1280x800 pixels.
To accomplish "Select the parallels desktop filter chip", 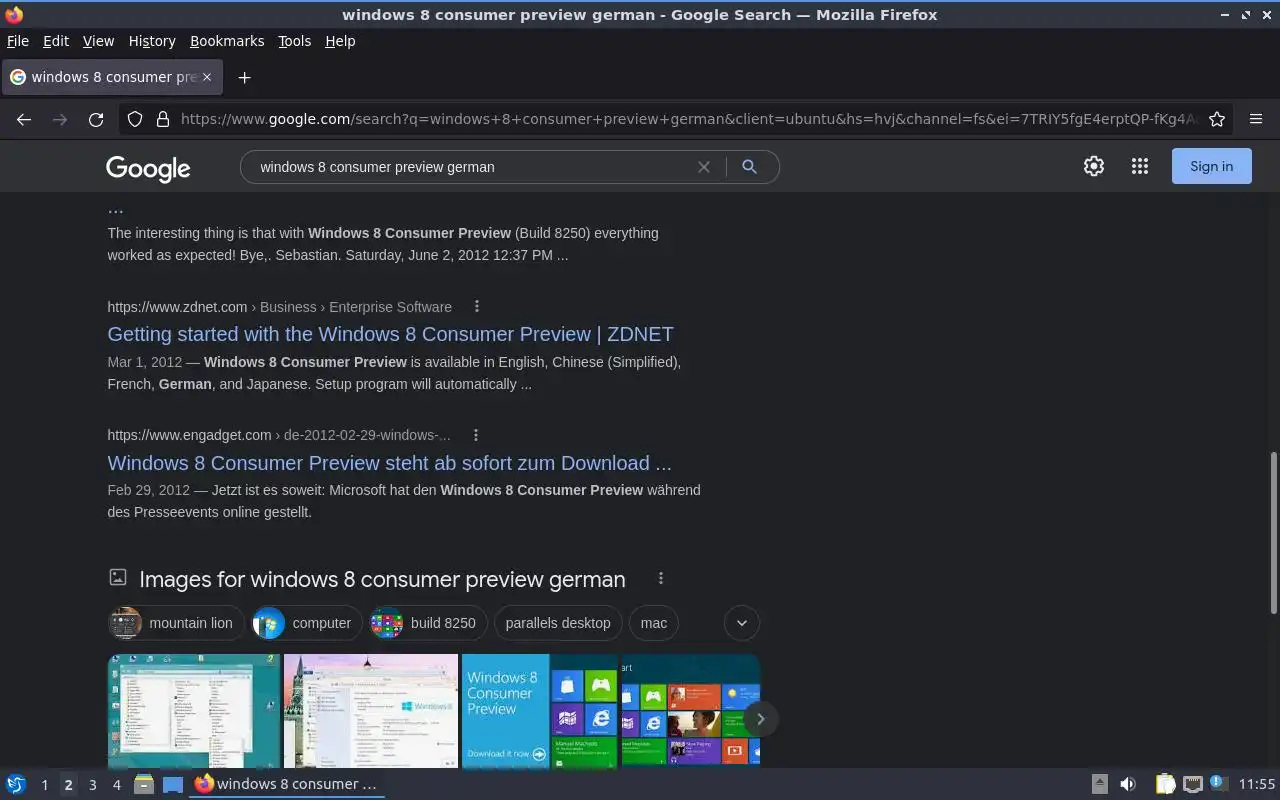I will [558, 623].
